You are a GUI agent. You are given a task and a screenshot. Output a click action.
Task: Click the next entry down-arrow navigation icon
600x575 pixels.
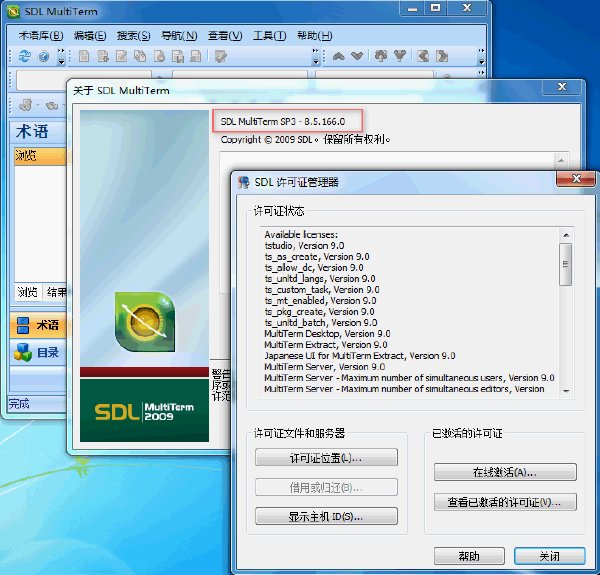(x=357, y=56)
